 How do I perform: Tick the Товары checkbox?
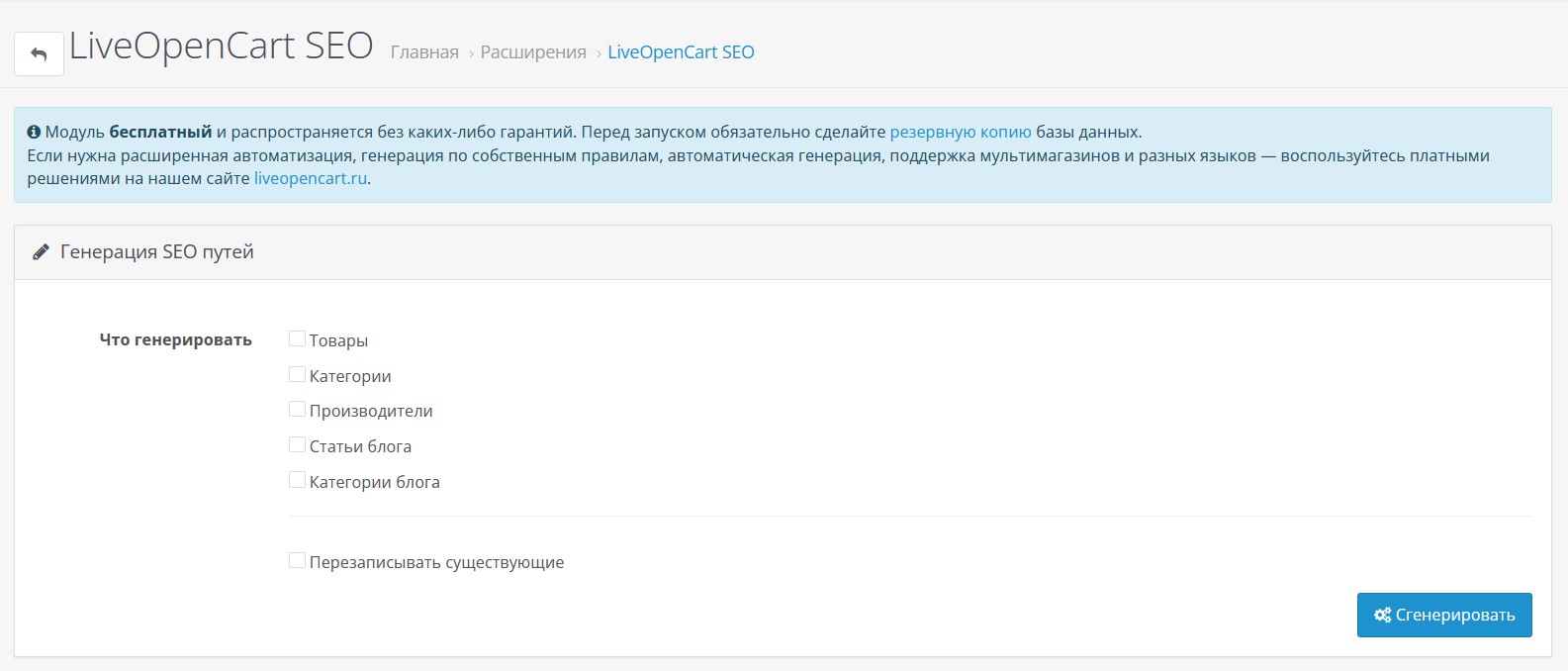click(x=297, y=338)
